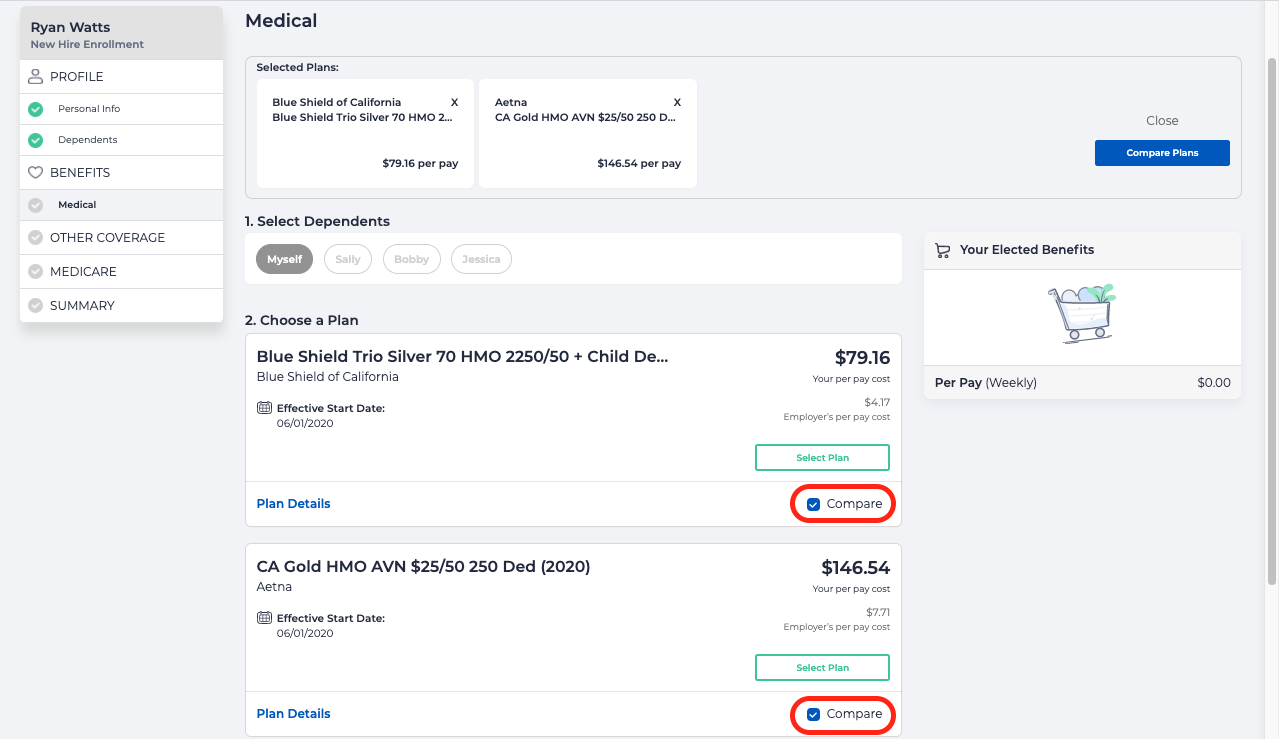Viewport: 1279px width, 739px height.
Task: Click the Profile person icon in sidebar
Action: [36, 77]
